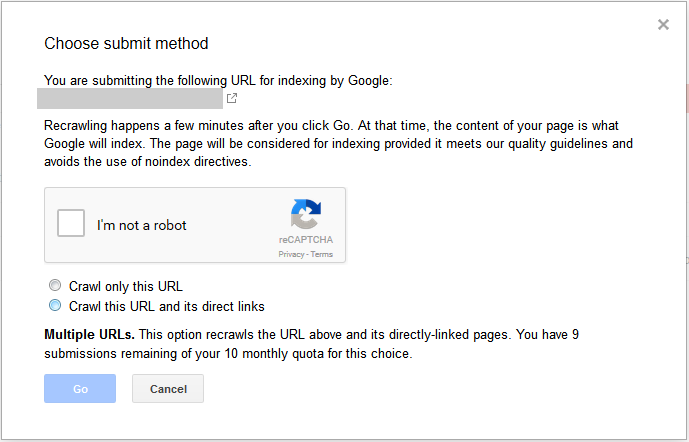
Task: Open the reCAPTCHA Privacy link
Action: click(291, 255)
